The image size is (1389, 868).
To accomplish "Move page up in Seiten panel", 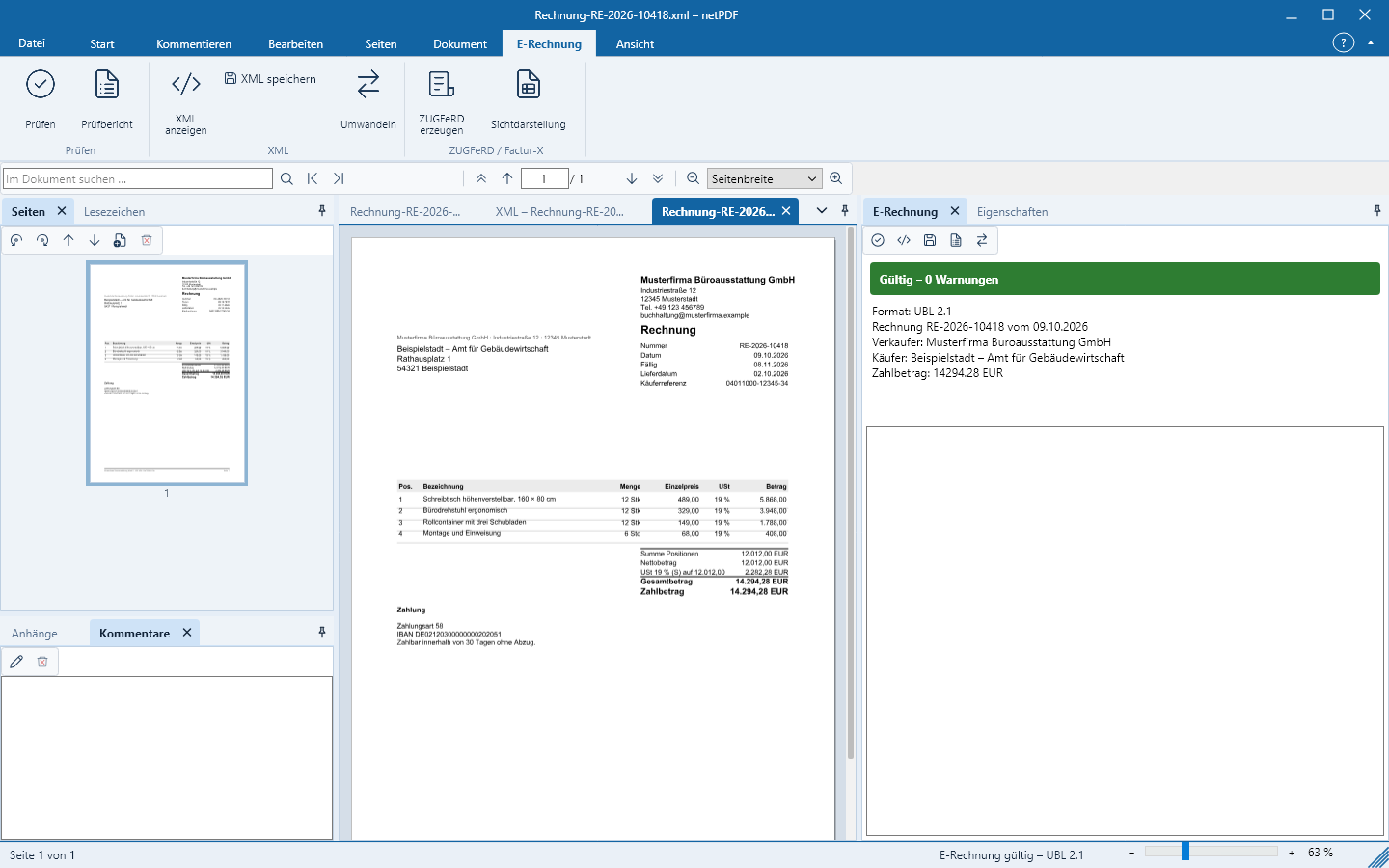I will tap(68, 240).
